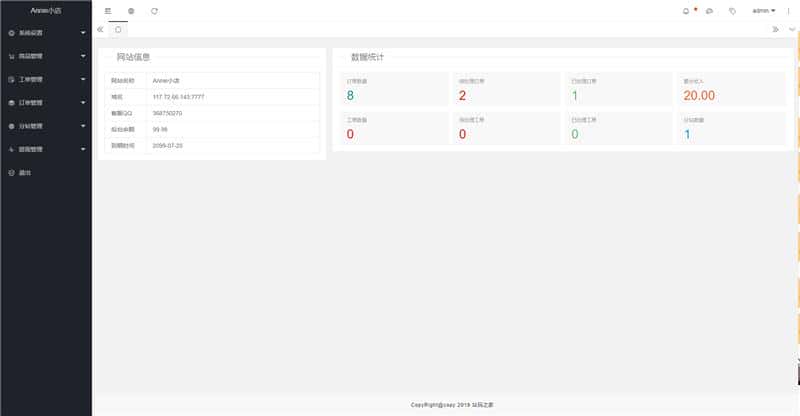Image resolution: width=800 pixels, height=416 pixels.
Task: Open the admin user dropdown
Action: click(764, 11)
